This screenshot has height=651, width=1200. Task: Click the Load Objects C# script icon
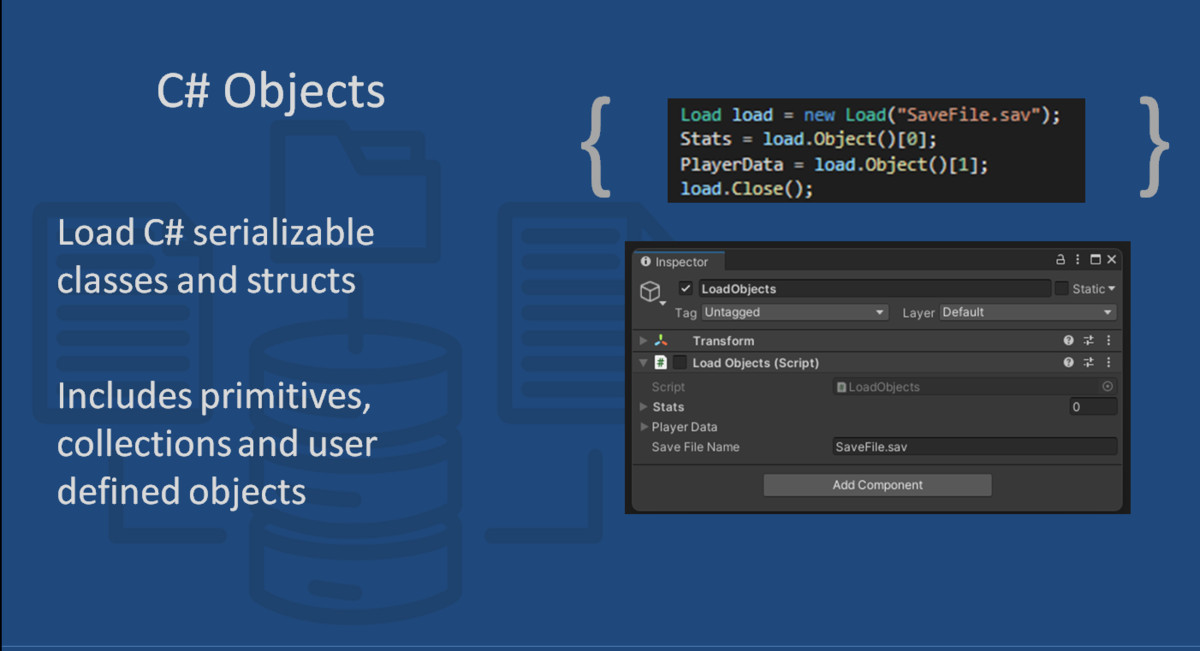662,363
